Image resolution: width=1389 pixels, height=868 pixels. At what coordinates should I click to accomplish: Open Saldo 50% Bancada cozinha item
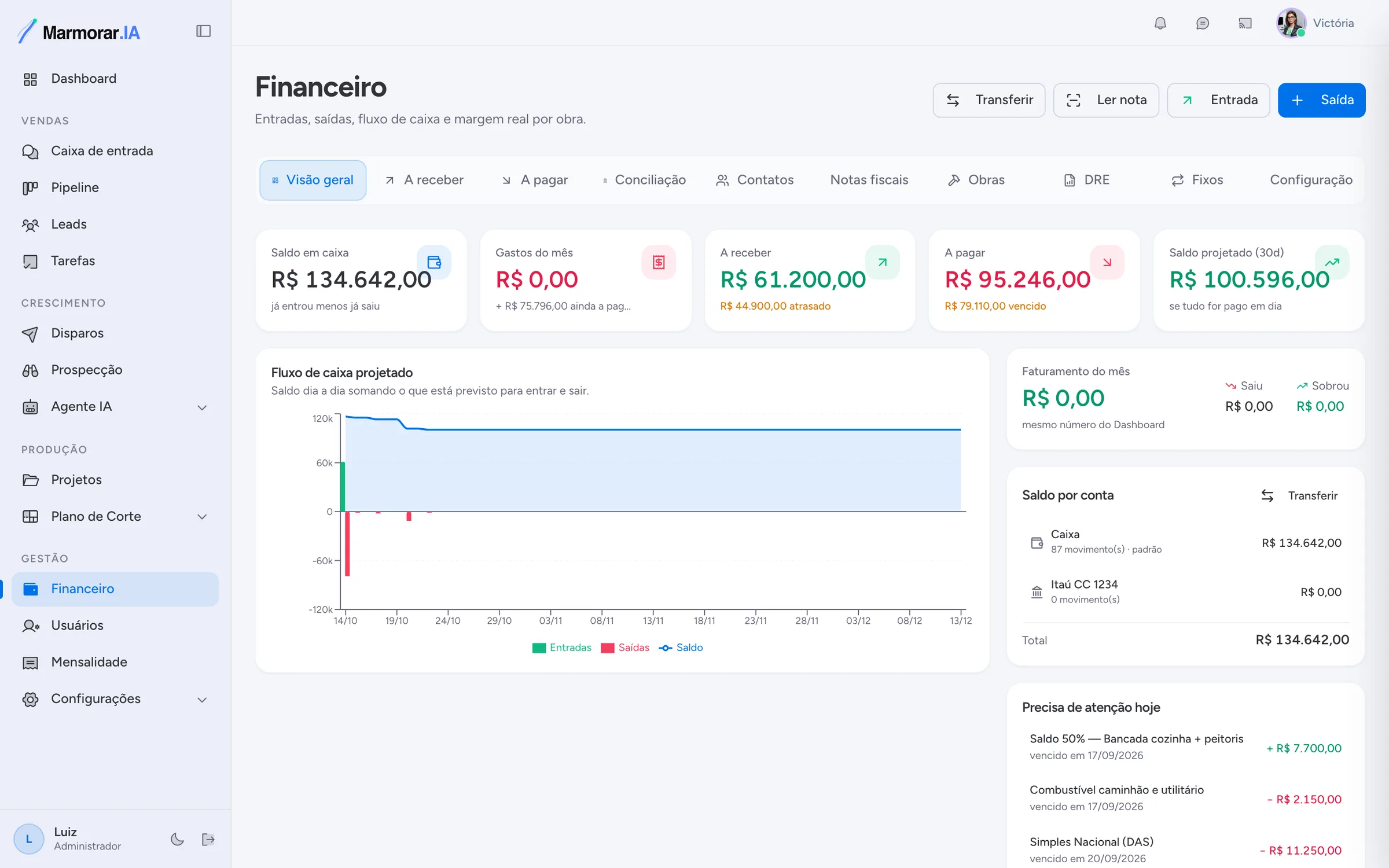(x=1185, y=747)
